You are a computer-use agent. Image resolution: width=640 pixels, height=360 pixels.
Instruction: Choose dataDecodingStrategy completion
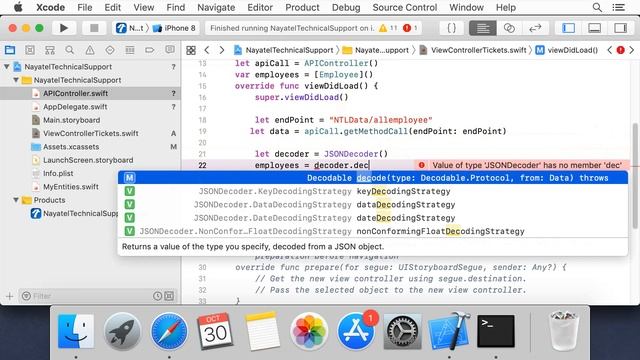pos(373,205)
